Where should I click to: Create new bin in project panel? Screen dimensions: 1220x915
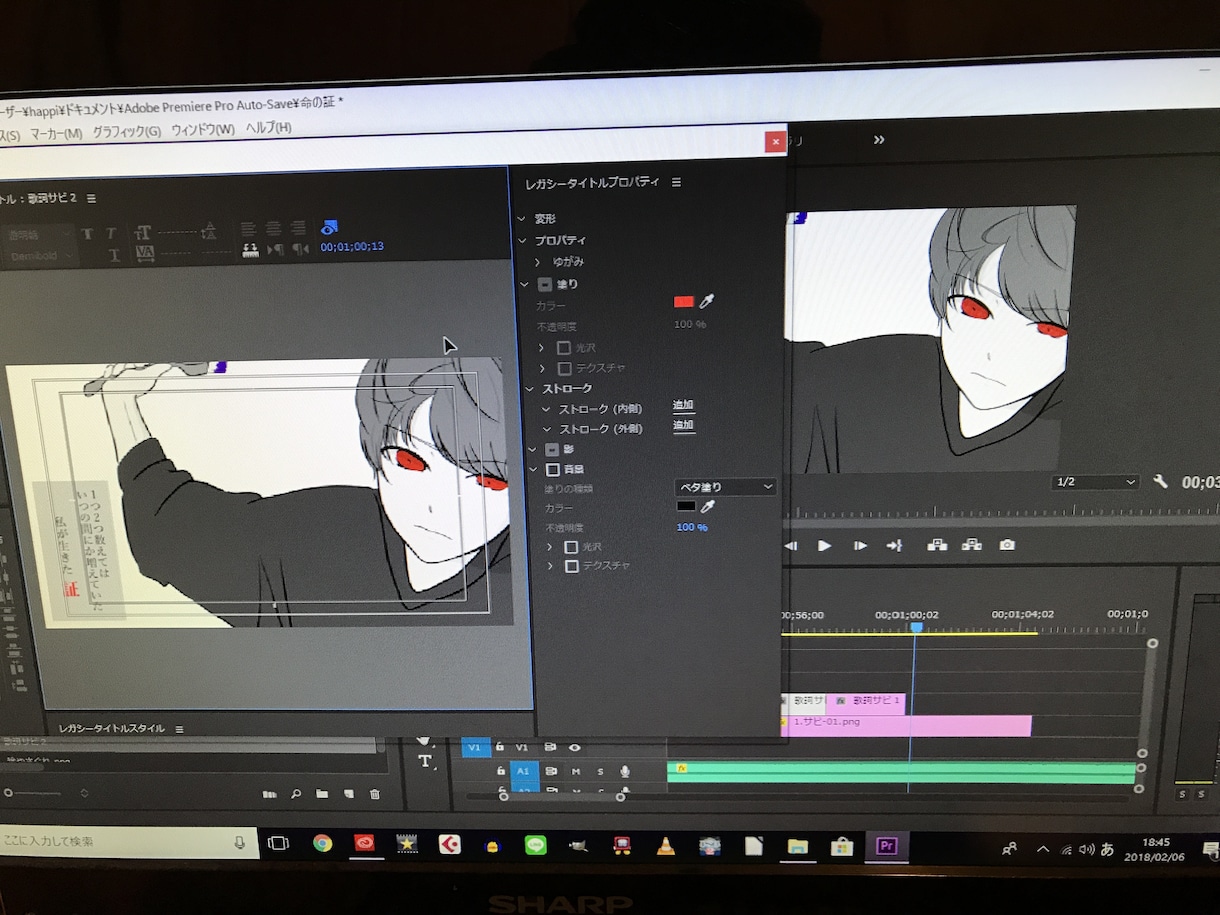(322, 794)
